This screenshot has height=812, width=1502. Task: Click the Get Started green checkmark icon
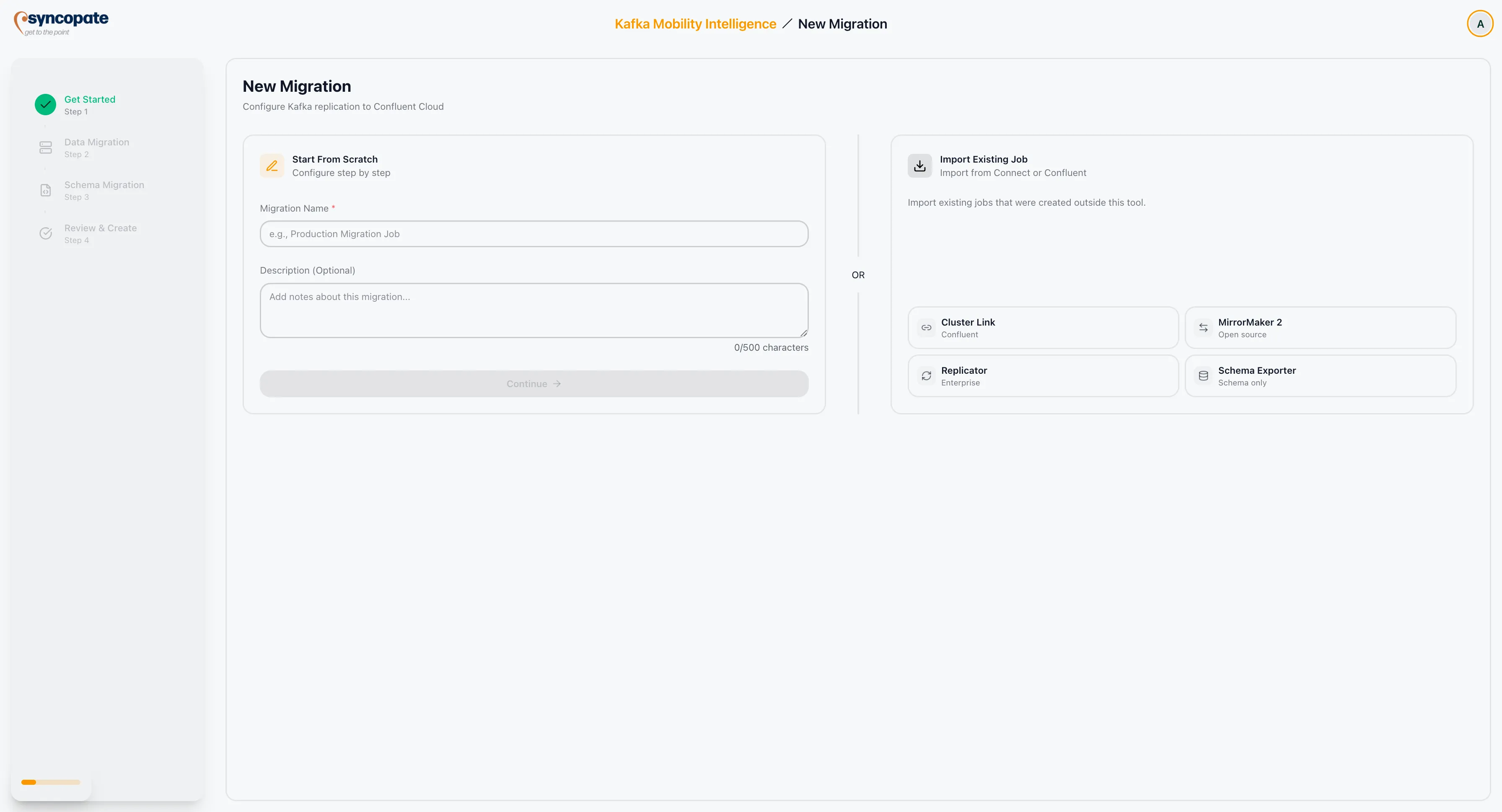click(x=46, y=104)
